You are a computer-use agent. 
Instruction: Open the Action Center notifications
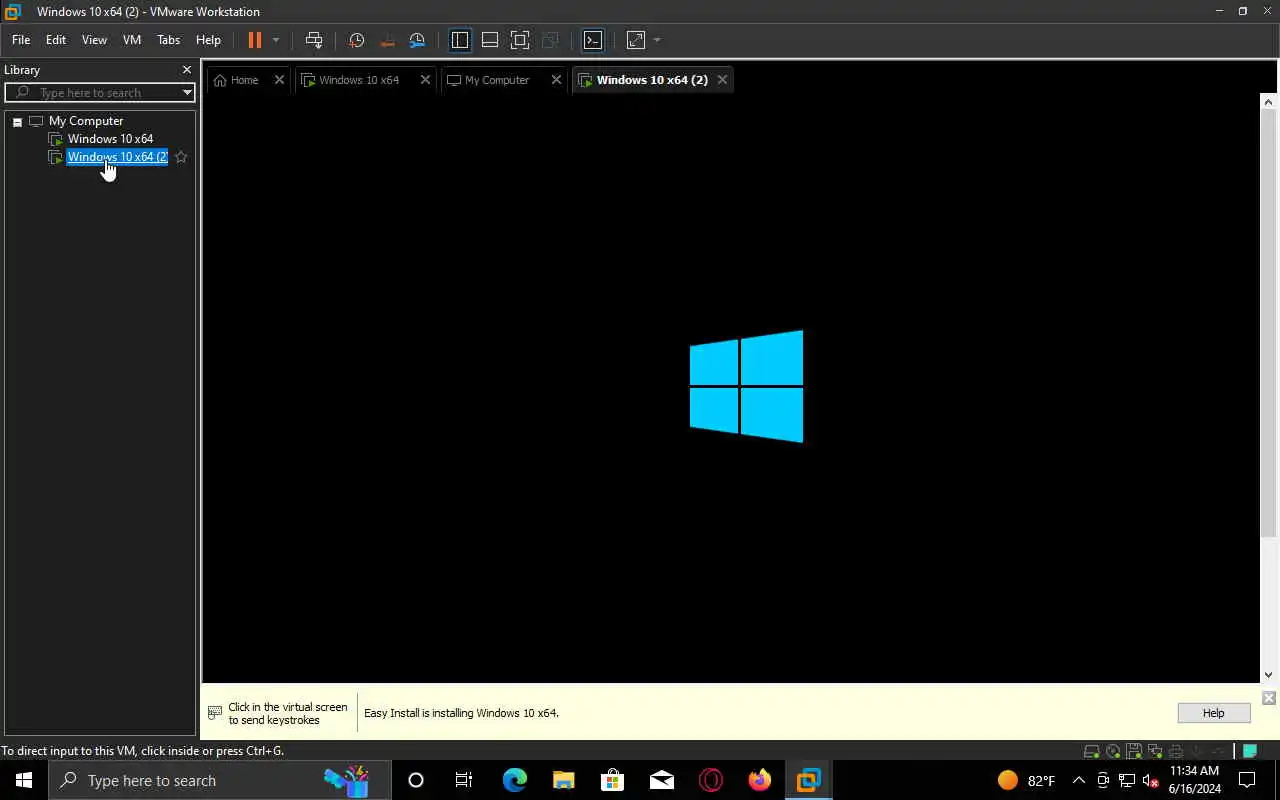pyautogui.click(x=1247, y=780)
